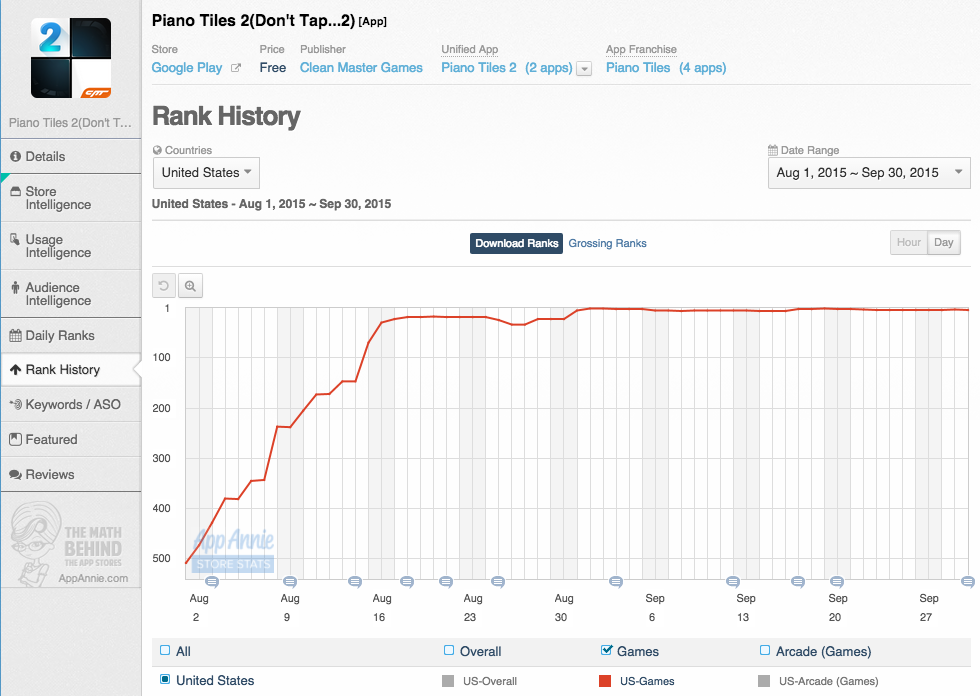Click the x-axis label Aug 23
The height and width of the screenshot is (696, 980).
click(472, 608)
